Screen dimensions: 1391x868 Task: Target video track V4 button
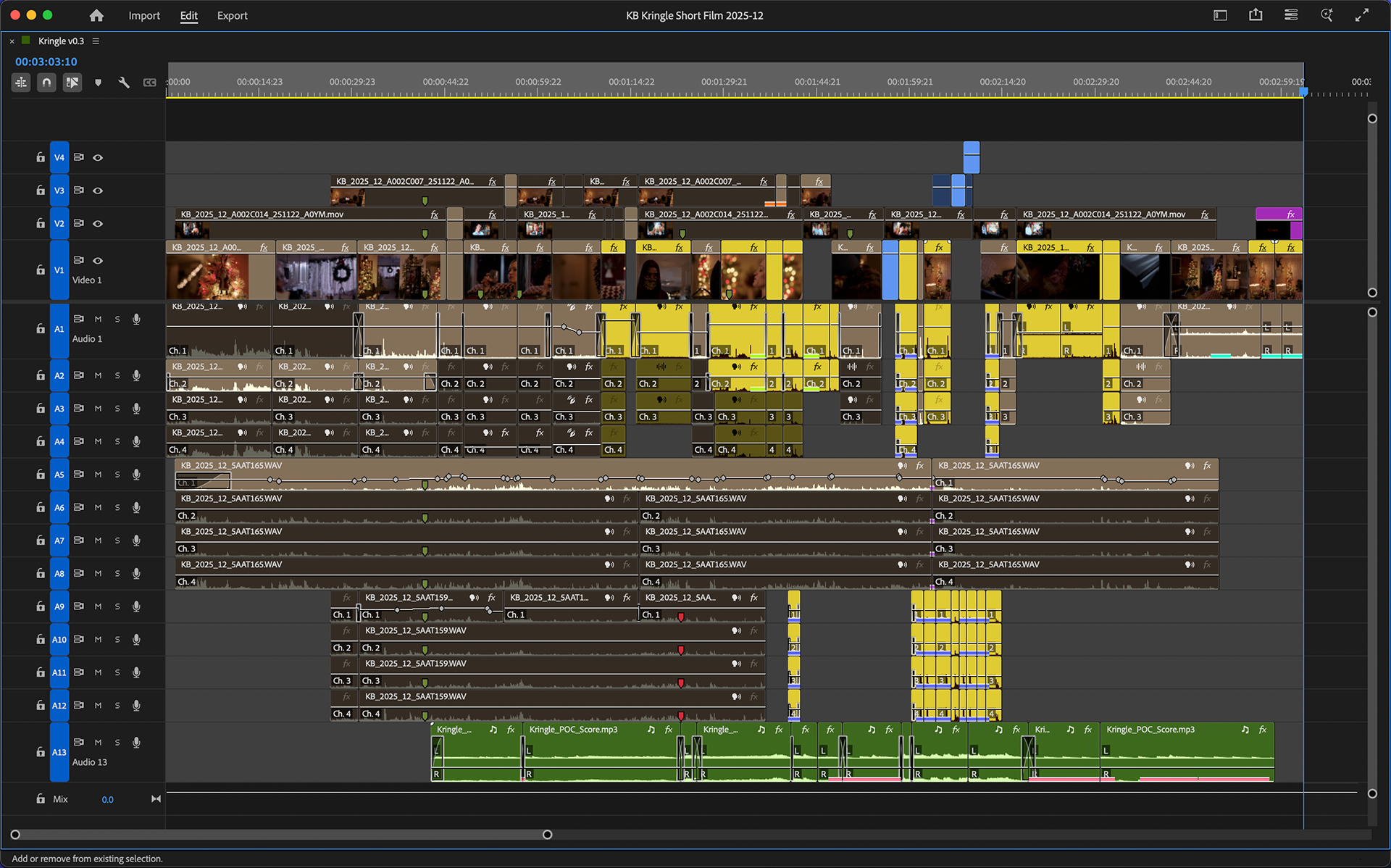[59, 157]
